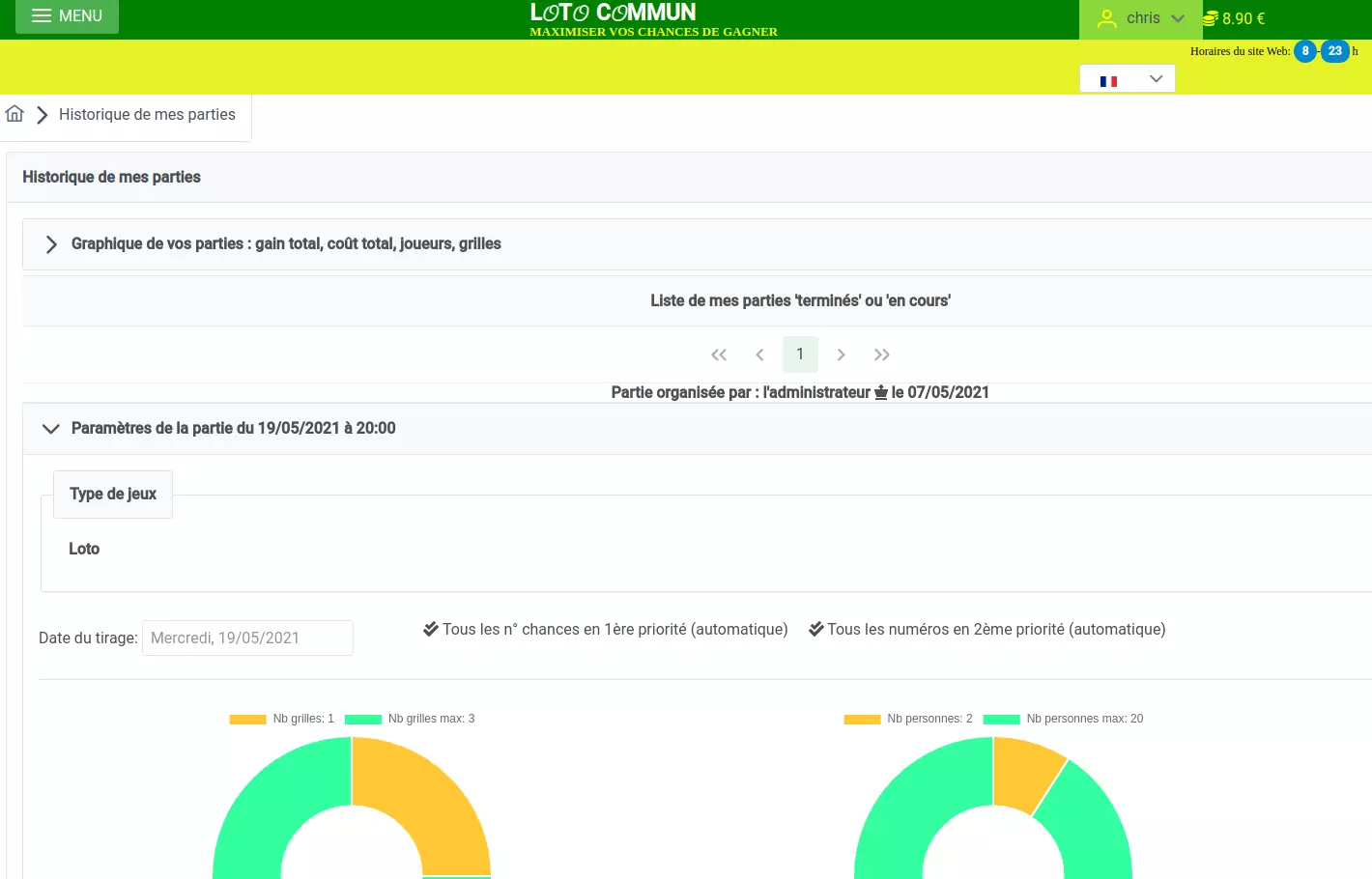Open the chris user account dropdown

click(1140, 18)
